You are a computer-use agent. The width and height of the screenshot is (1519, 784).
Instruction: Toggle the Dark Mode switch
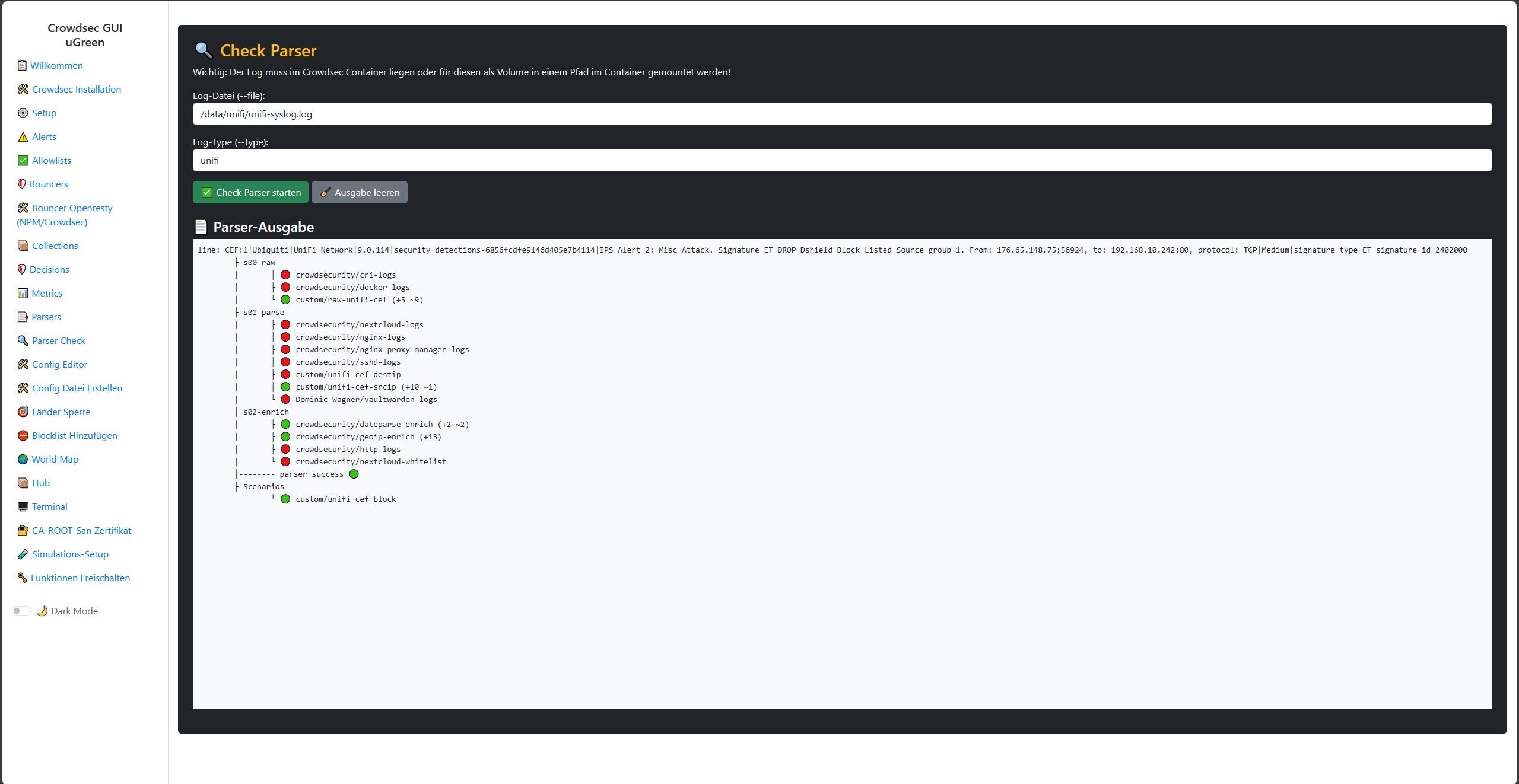click(x=21, y=611)
